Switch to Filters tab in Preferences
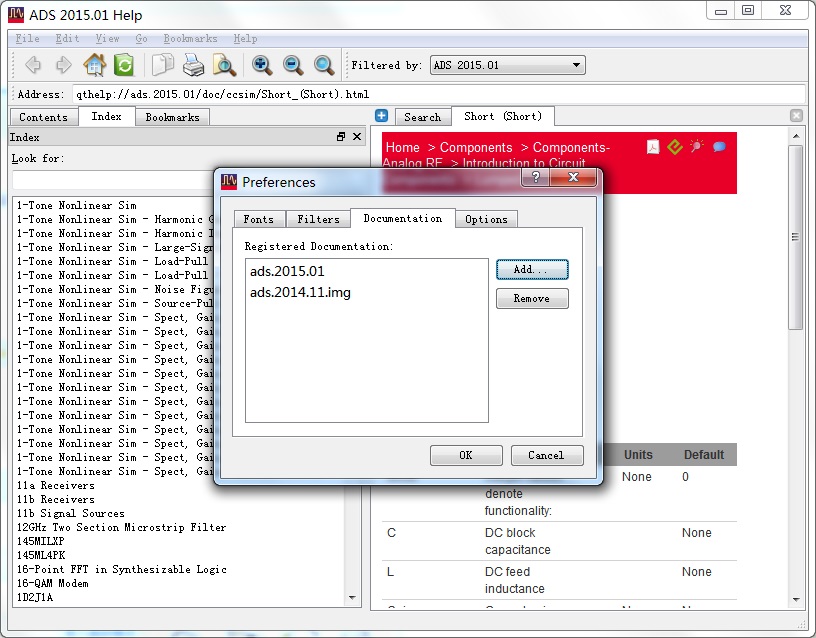Screen dimensions: 816x638 (318, 219)
